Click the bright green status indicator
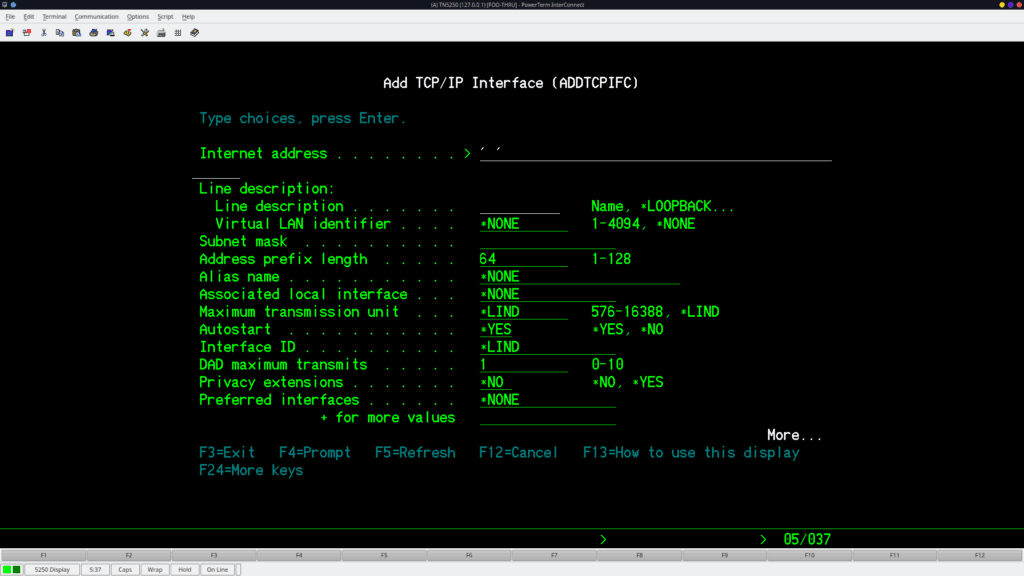The width and height of the screenshot is (1024, 576). [x=7, y=569]
